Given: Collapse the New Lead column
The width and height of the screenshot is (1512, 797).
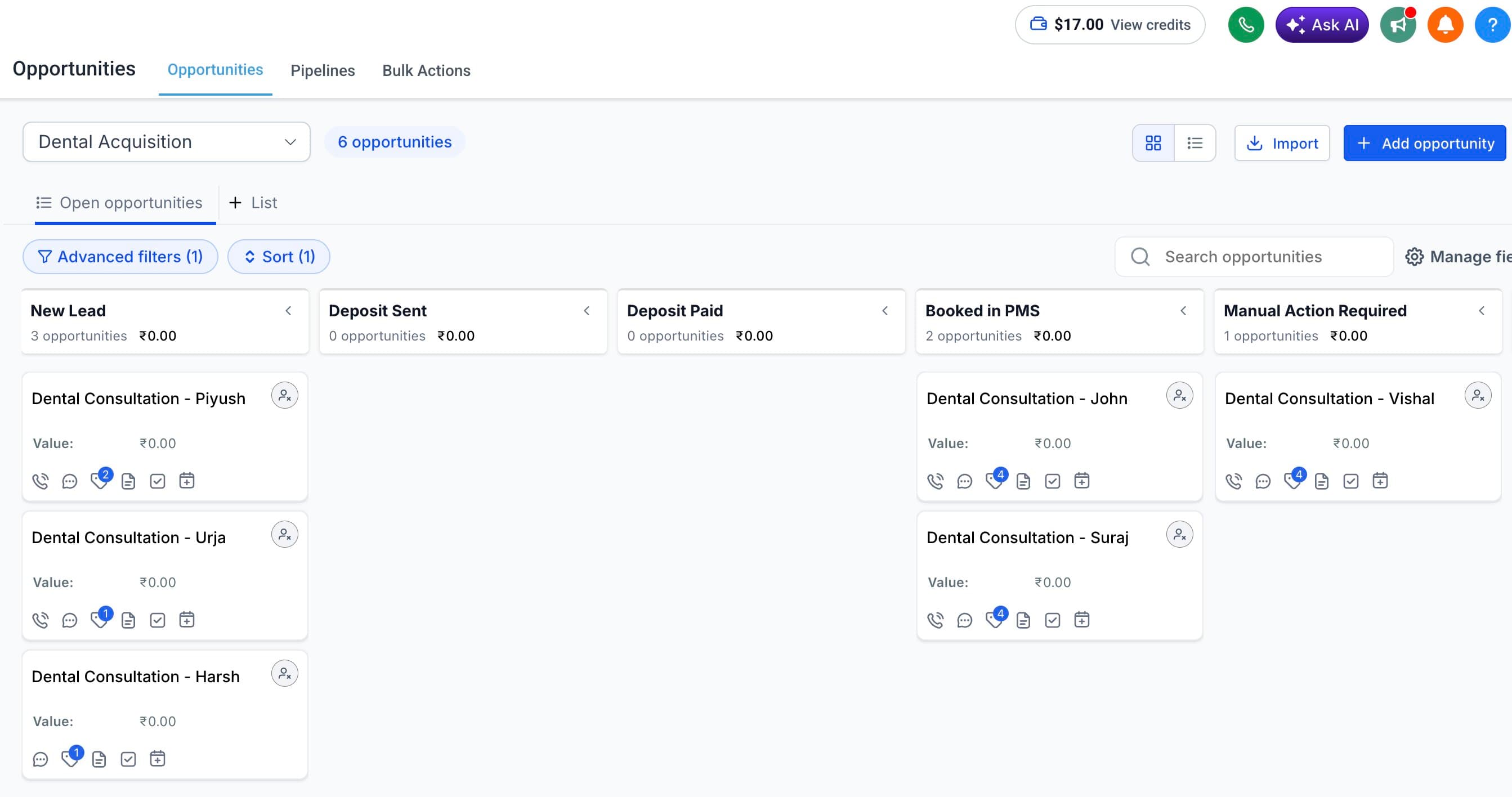Looking at the screenshot, I should click(288, 311).
